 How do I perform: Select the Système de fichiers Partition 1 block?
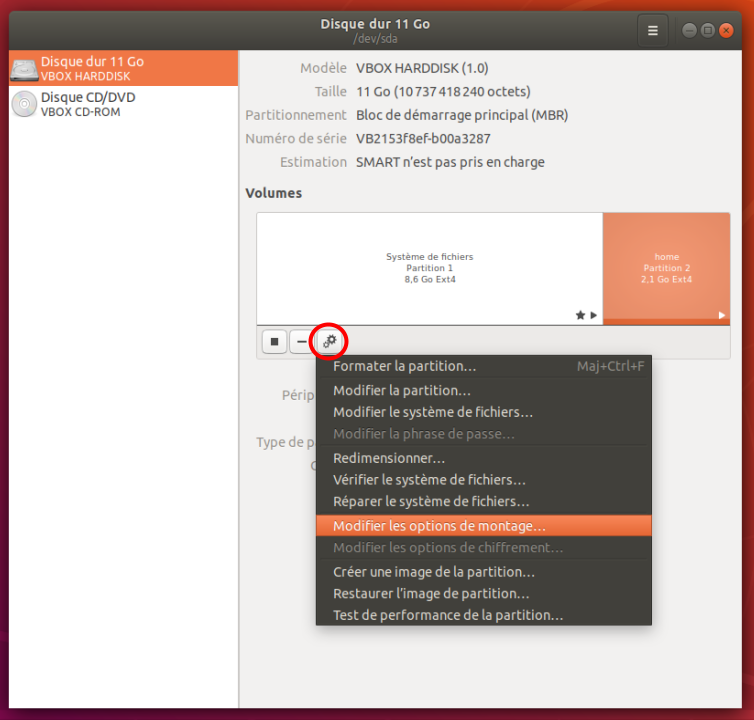click(429, 268)
